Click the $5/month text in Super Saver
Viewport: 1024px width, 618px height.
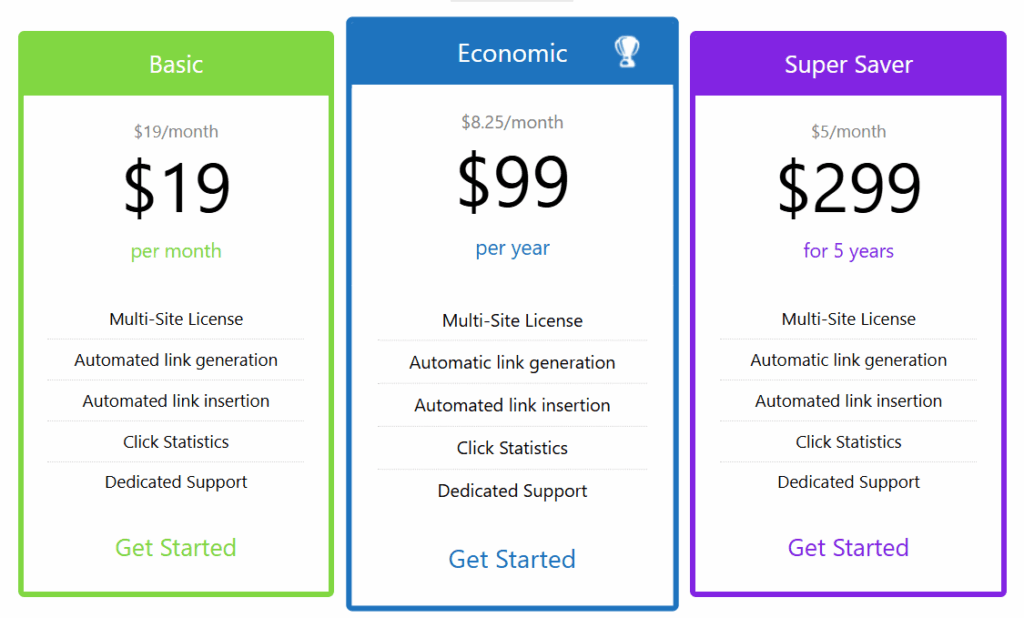pos(848,132)
